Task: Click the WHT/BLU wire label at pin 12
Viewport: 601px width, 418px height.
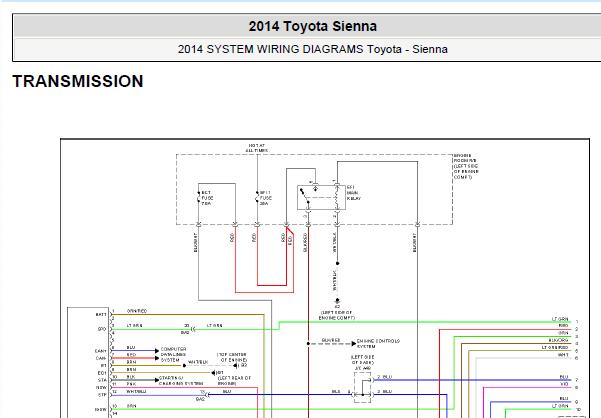Action: tap(136, 392)
